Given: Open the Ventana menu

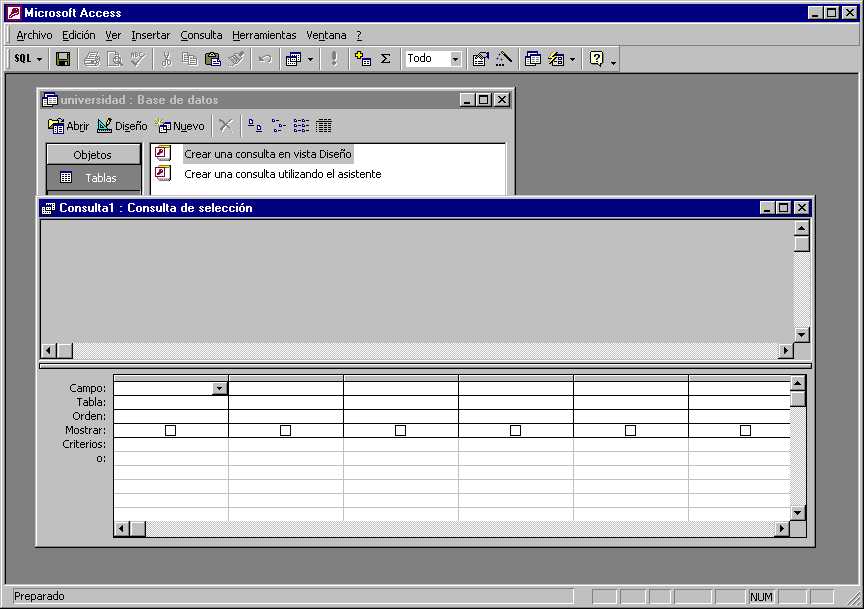Looking at the screenshot, I should (326, 35).
